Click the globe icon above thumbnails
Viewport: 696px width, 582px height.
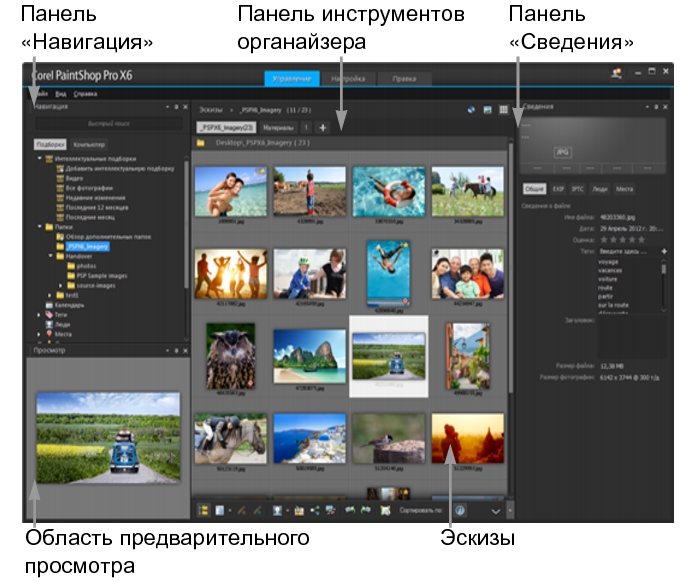[471, 107]
